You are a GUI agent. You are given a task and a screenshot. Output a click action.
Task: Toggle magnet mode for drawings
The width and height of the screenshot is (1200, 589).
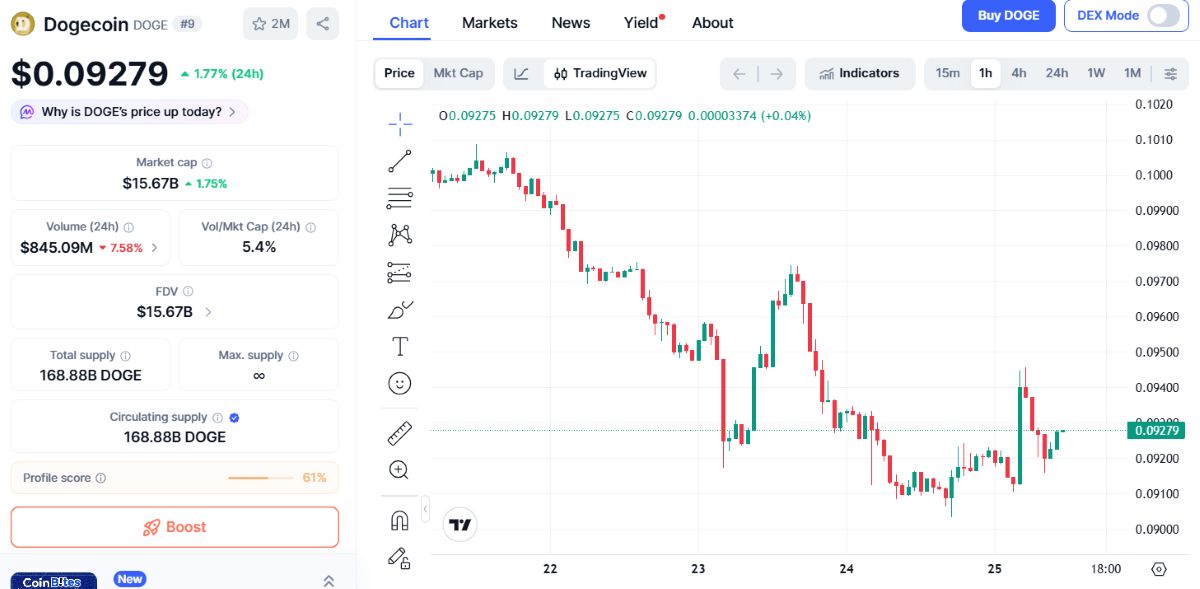pyautogui.click(x=400, y=520)
